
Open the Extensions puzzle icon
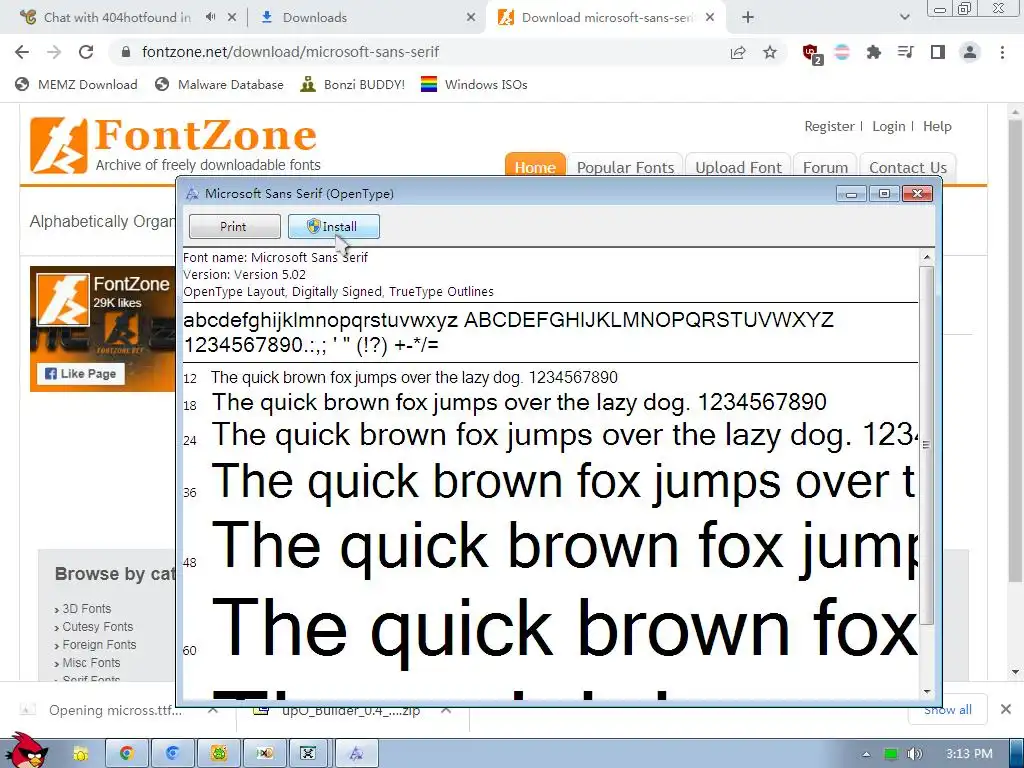tap(874, 52)
